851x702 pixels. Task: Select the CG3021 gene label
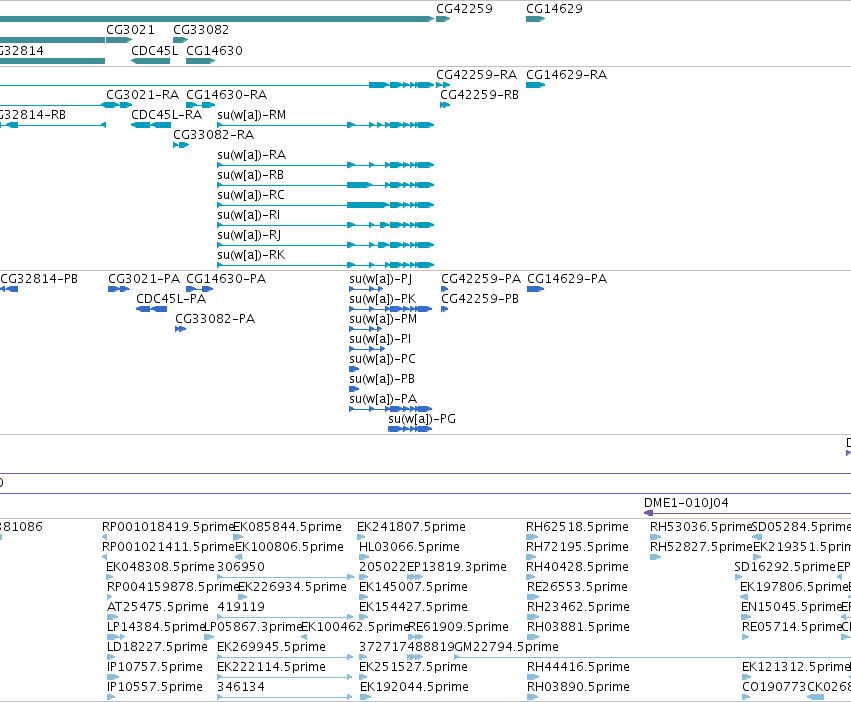point(130,30)
